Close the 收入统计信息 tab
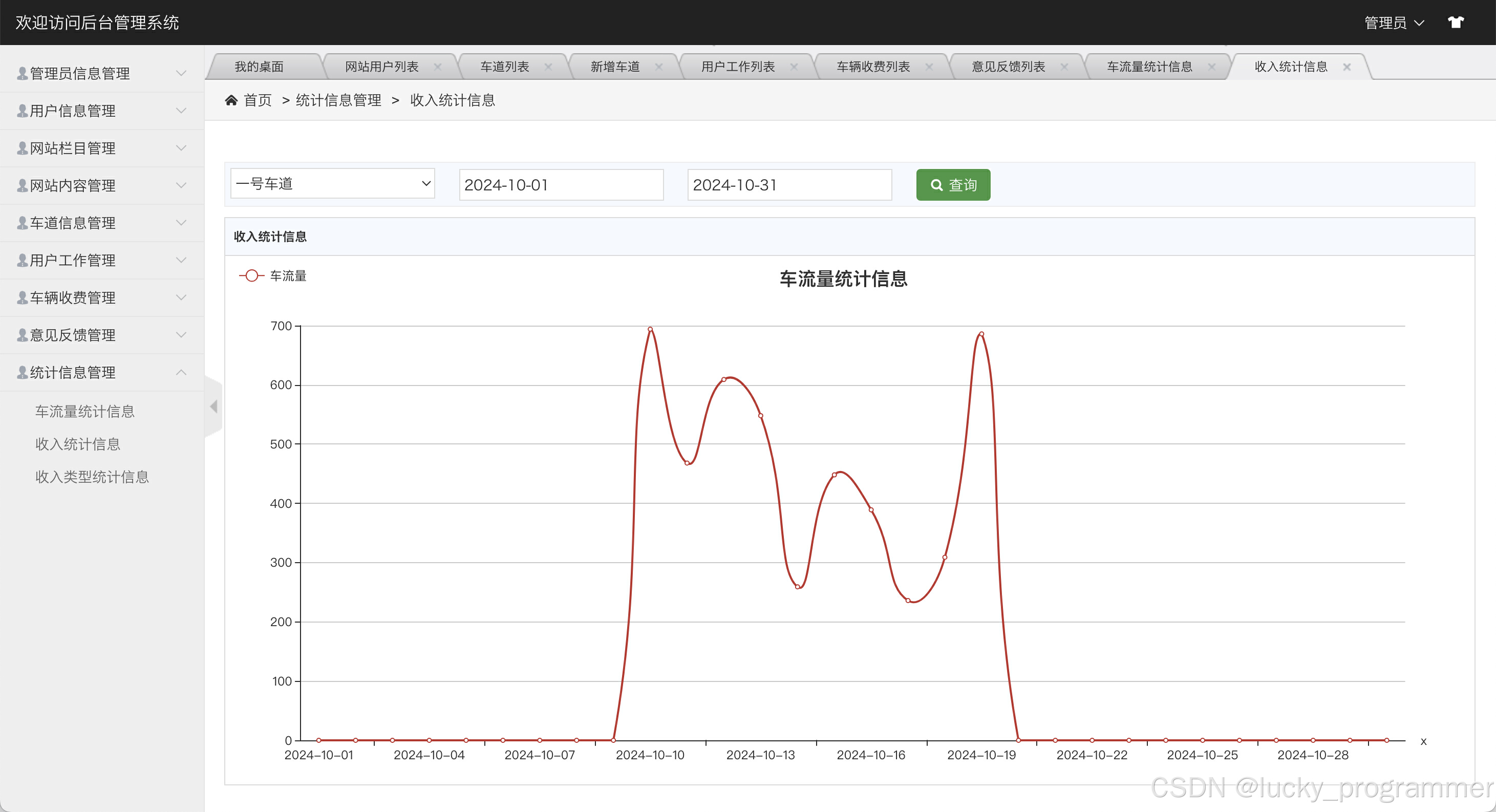 (1347, 67)
